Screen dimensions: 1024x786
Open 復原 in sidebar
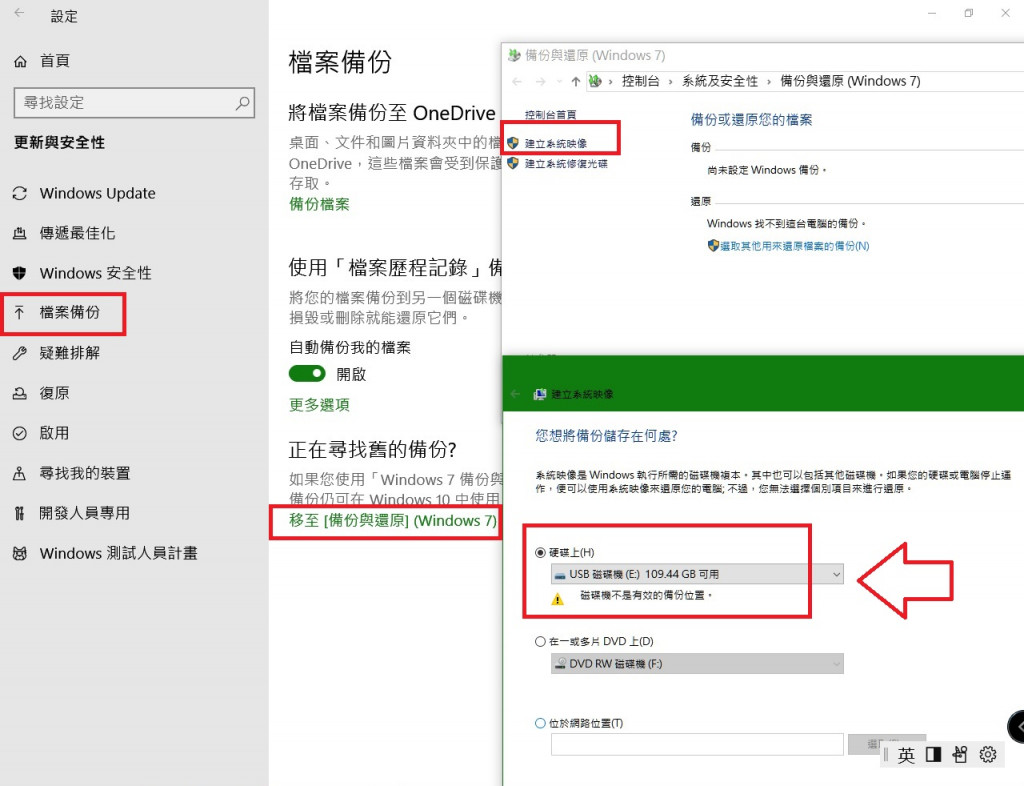coord(40,393)
